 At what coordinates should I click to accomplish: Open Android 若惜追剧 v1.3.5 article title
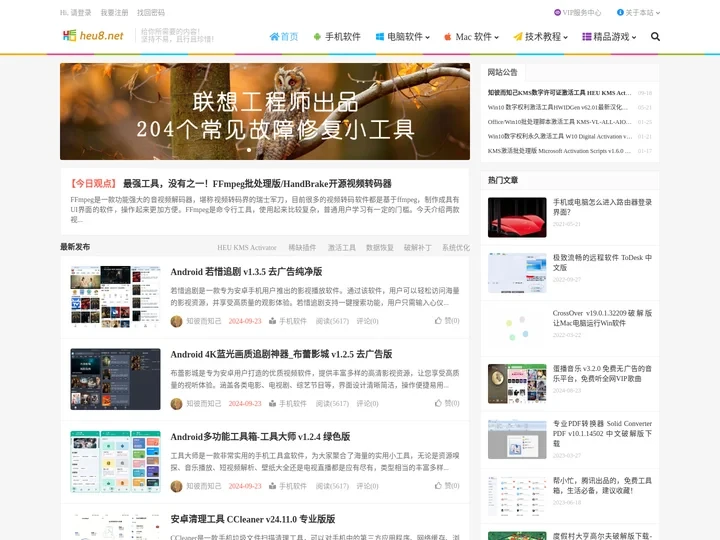click(246, 272)
